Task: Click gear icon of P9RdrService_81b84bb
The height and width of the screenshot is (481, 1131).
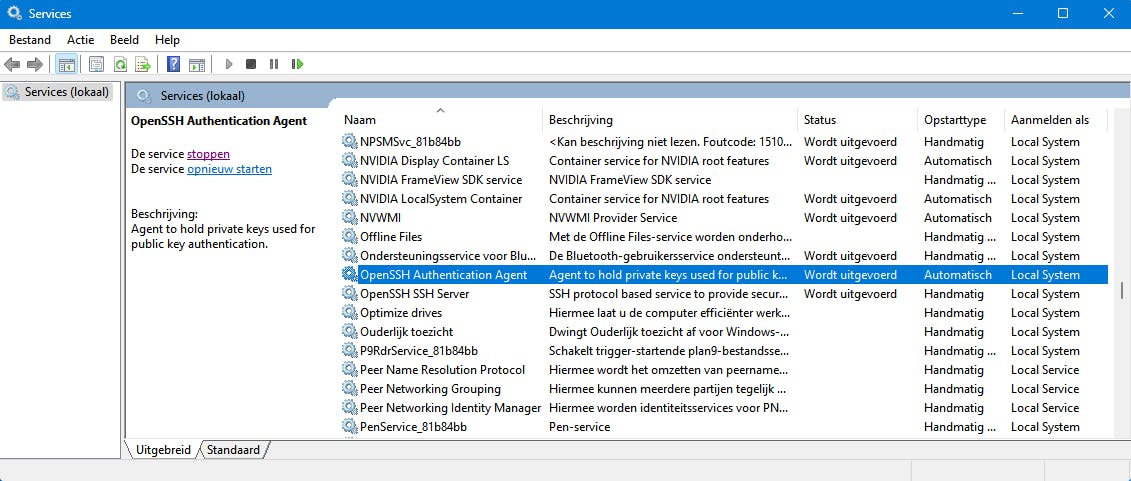Action: pyautogui.click(x=349, y=350)
